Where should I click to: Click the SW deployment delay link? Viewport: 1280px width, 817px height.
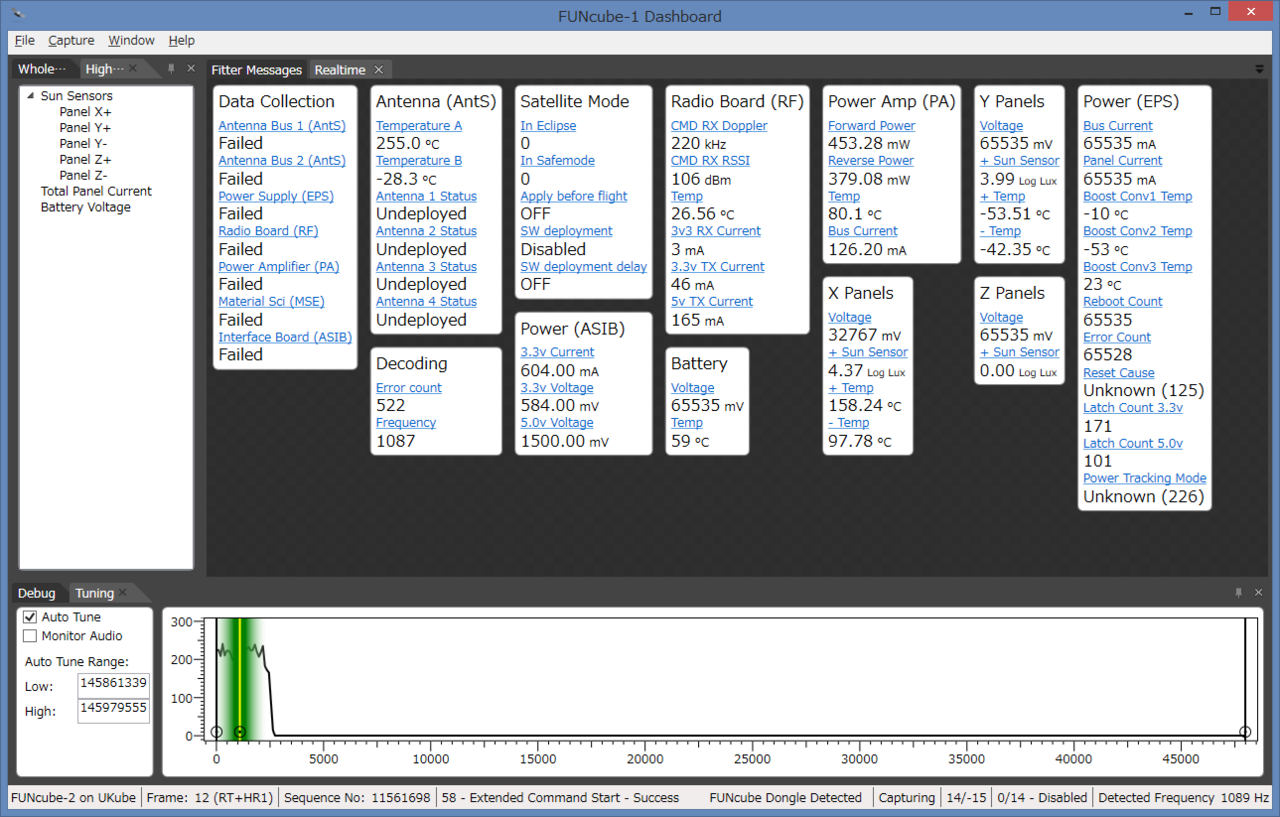(x=584, y=267)
